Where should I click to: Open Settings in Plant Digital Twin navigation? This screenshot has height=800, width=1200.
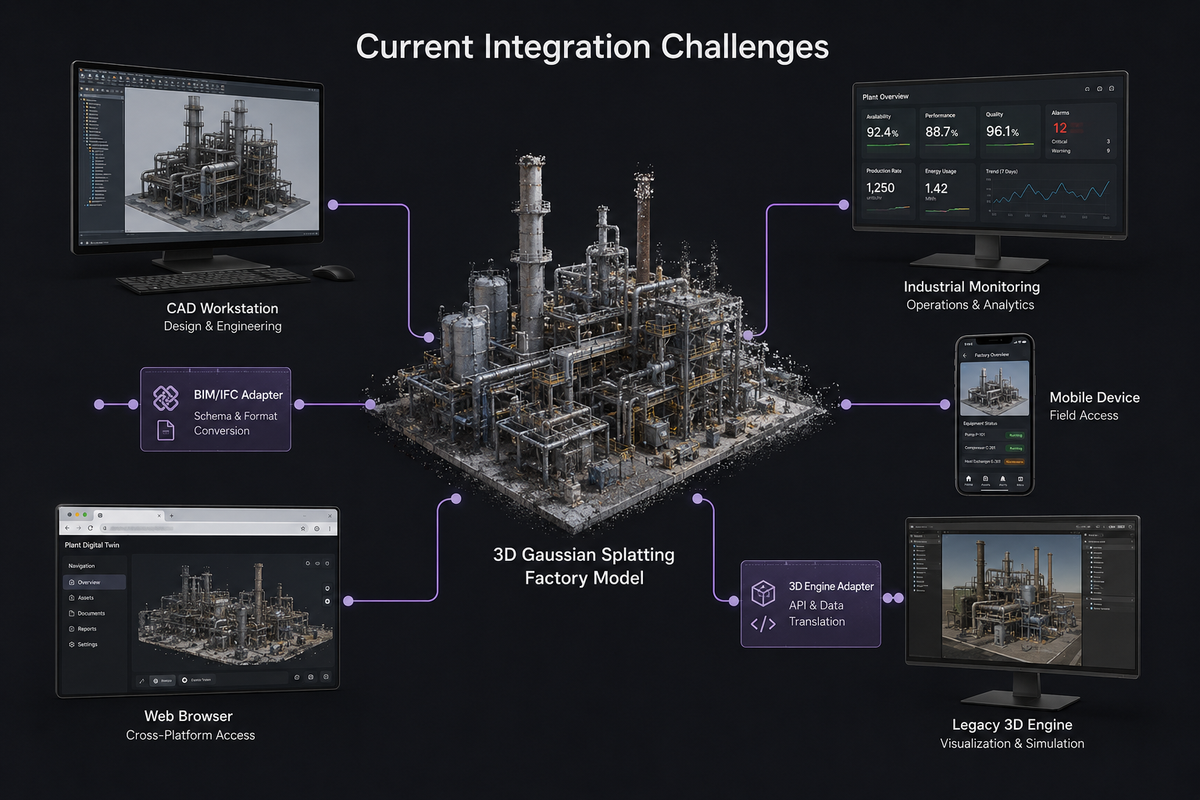[94, 644]
